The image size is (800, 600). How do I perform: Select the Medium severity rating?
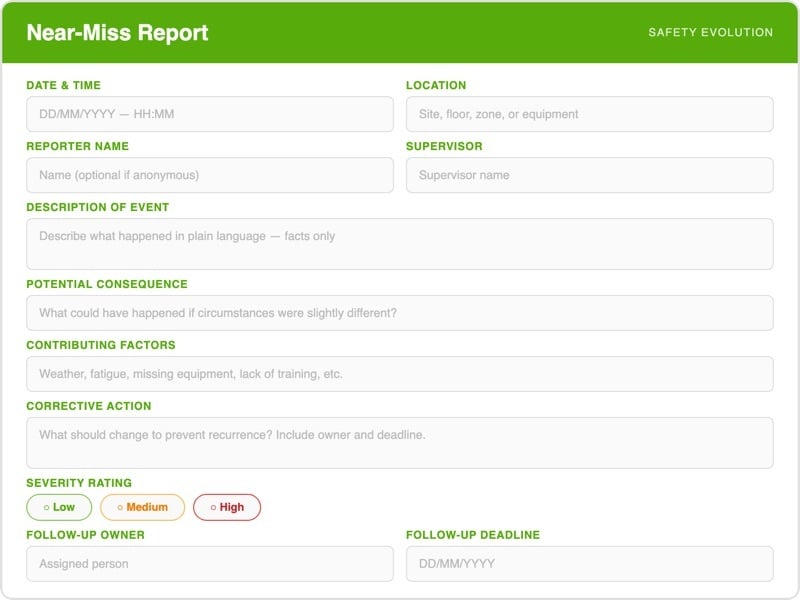pyautogui.click(x=142, y=507)
